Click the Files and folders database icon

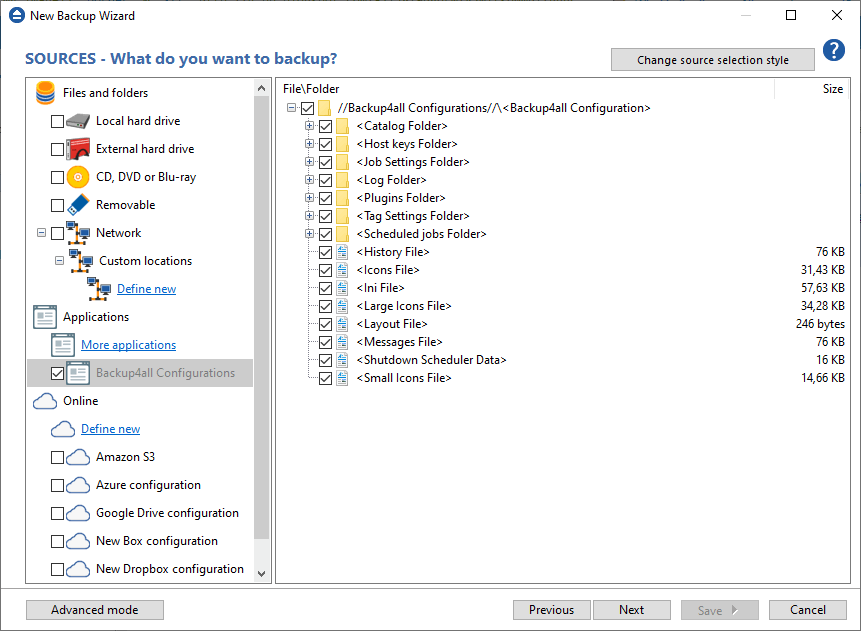pyautogui.click(x=45, y=93)
